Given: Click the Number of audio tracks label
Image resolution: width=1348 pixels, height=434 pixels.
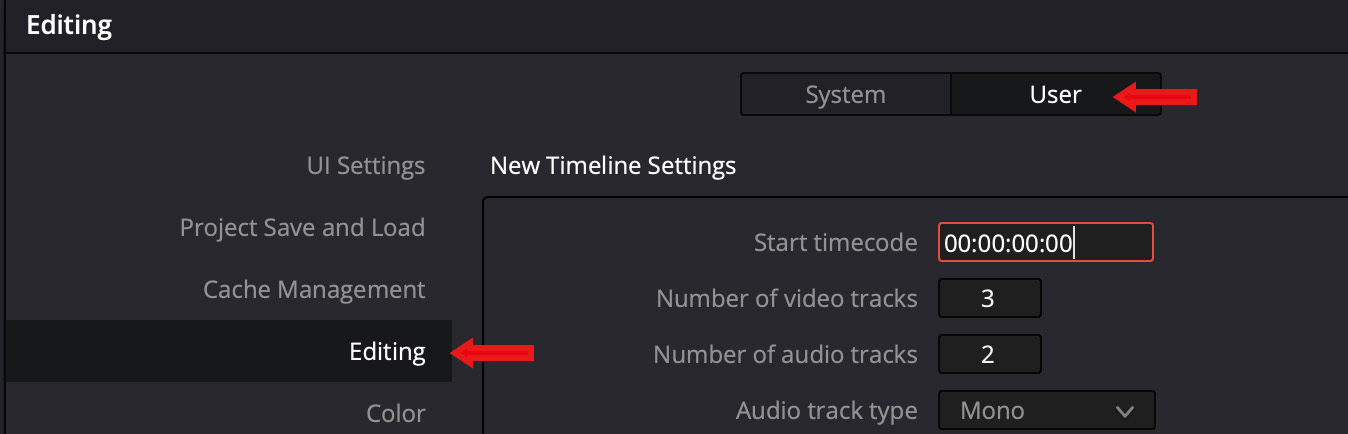Looking at the screenshot, I should (785, 354).
